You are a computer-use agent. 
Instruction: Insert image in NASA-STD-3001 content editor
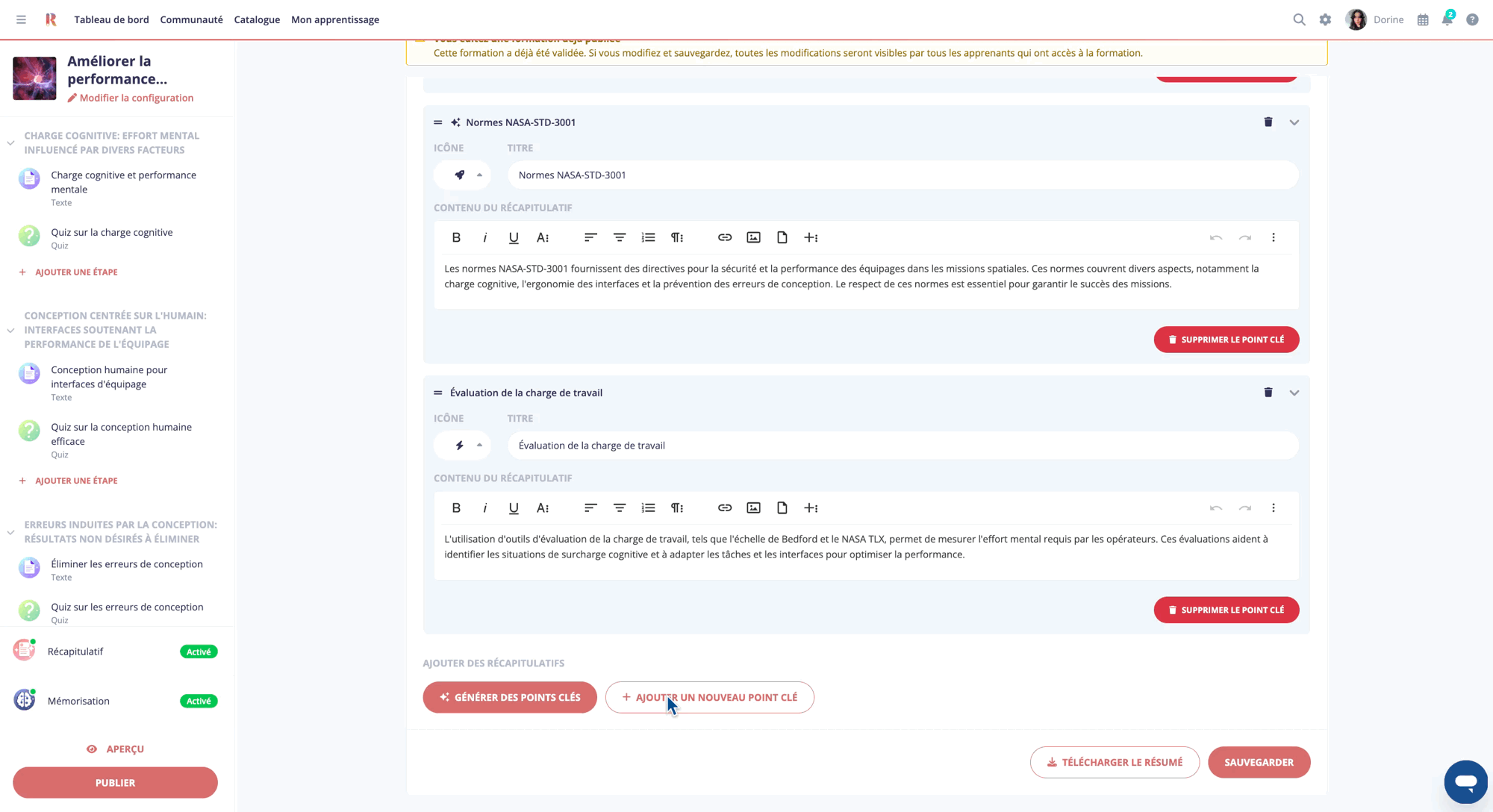[753, 237]
